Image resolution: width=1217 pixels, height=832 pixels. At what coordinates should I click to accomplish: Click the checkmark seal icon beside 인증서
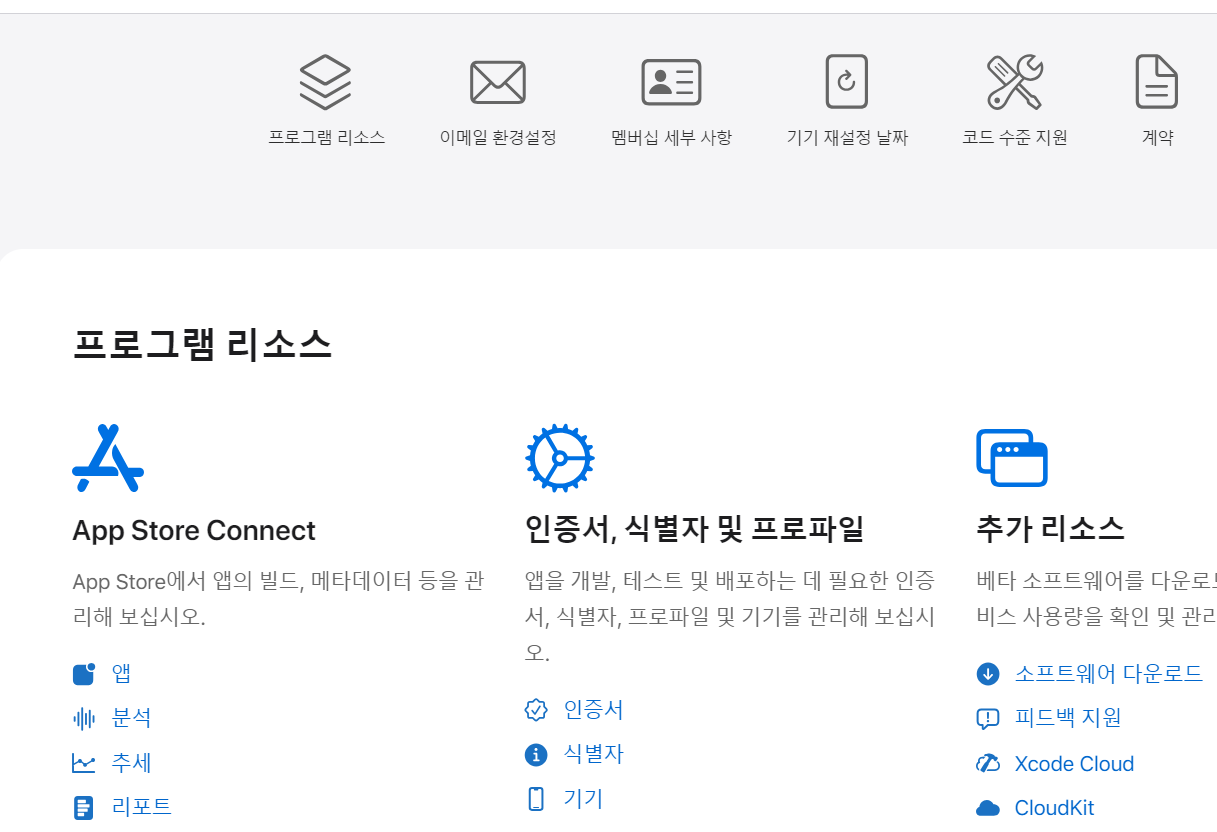(x=536, y=710)
